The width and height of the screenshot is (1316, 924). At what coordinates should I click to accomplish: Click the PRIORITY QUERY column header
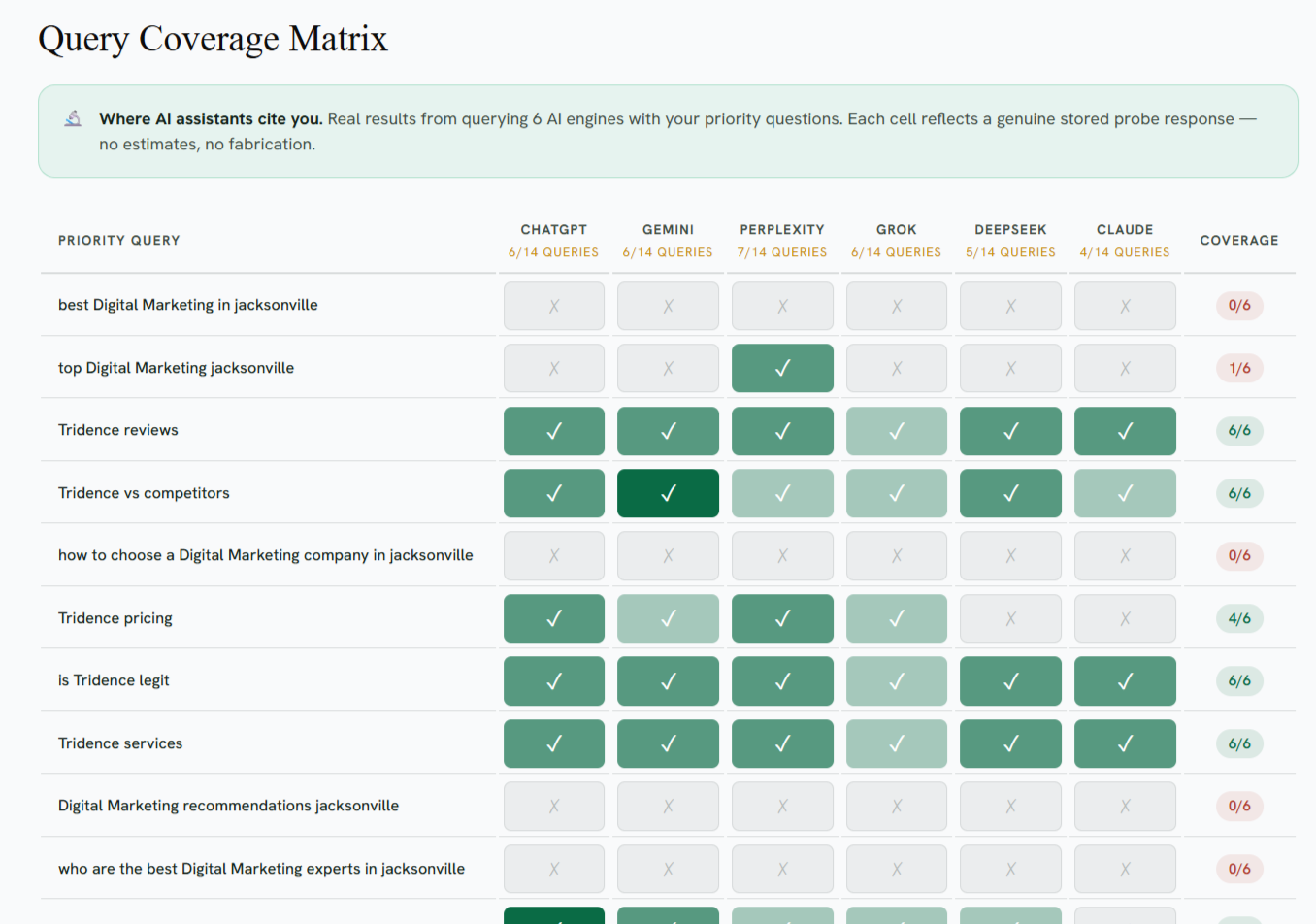click(x=119, y=241)
